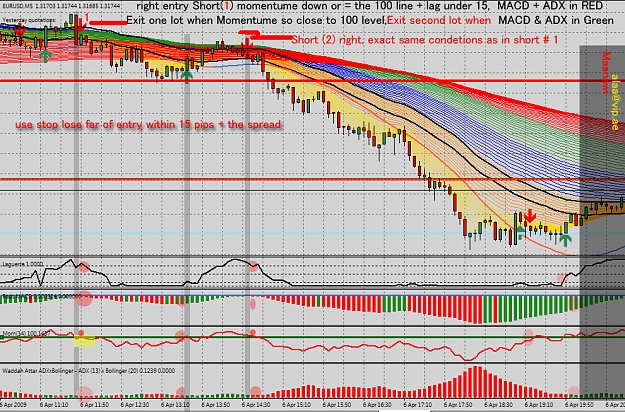Click the '6 Apr 15:50' time label
Image resolution: width=625 pixels, height=412 pixels.
(337, 405)
